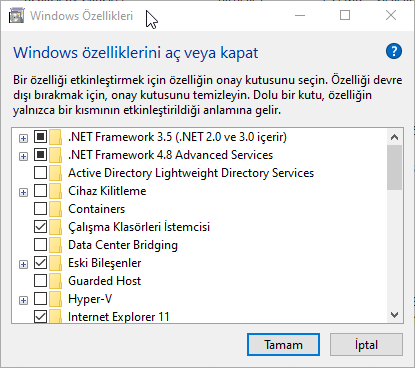
Task: Select the 'Eski Bileşenler' row text
Action: click(105, 263)
